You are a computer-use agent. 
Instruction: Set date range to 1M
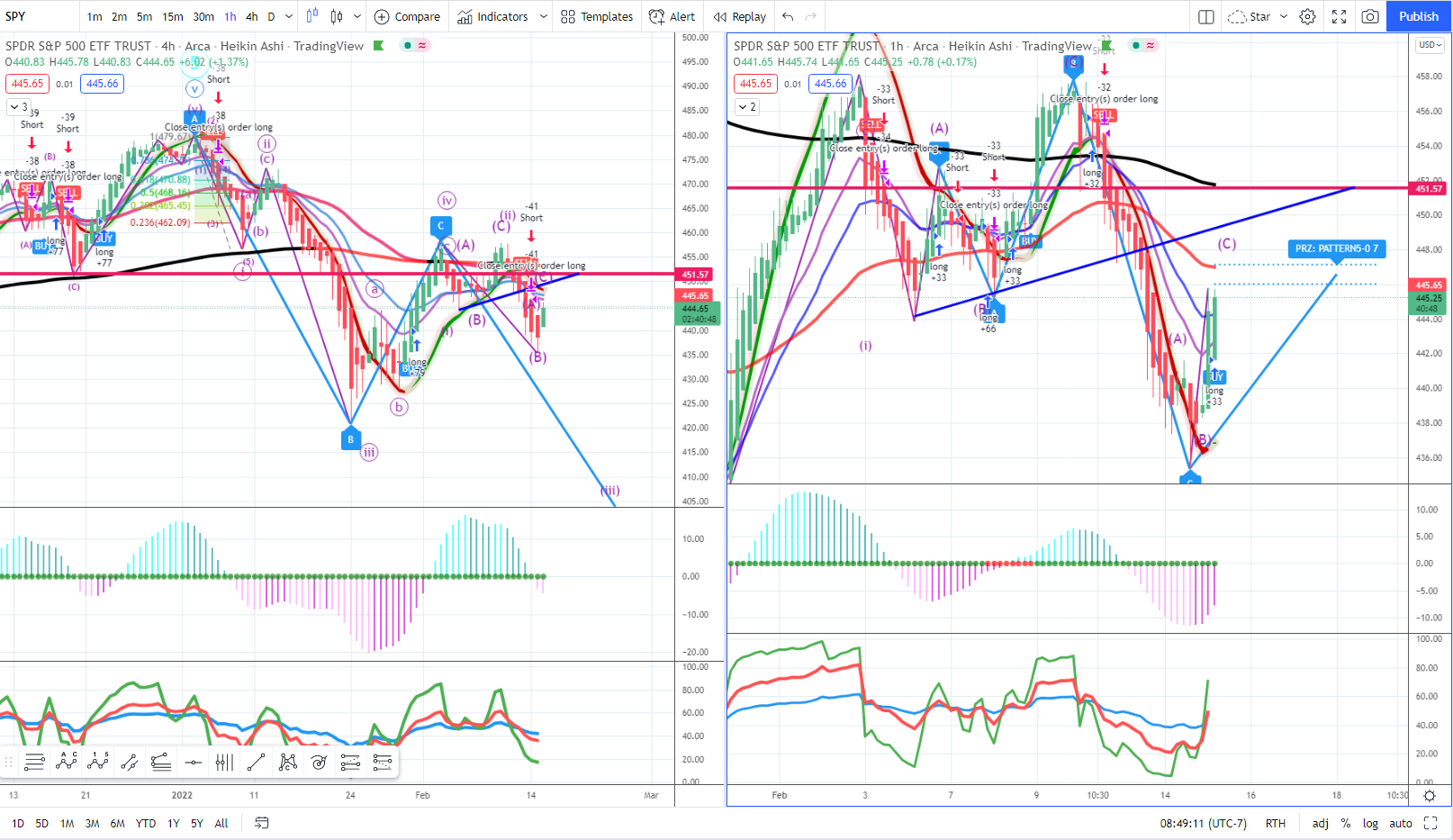coord(68,823)
